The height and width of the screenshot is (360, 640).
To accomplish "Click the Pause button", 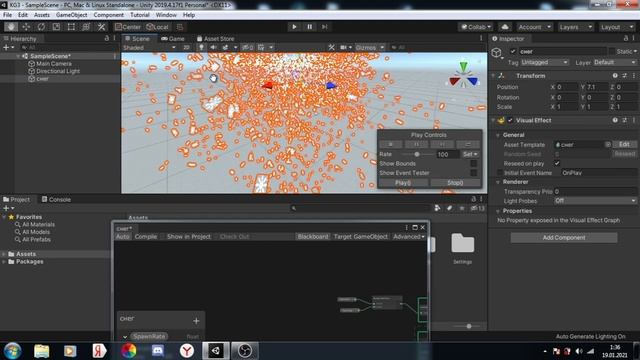I will point(309,27).
